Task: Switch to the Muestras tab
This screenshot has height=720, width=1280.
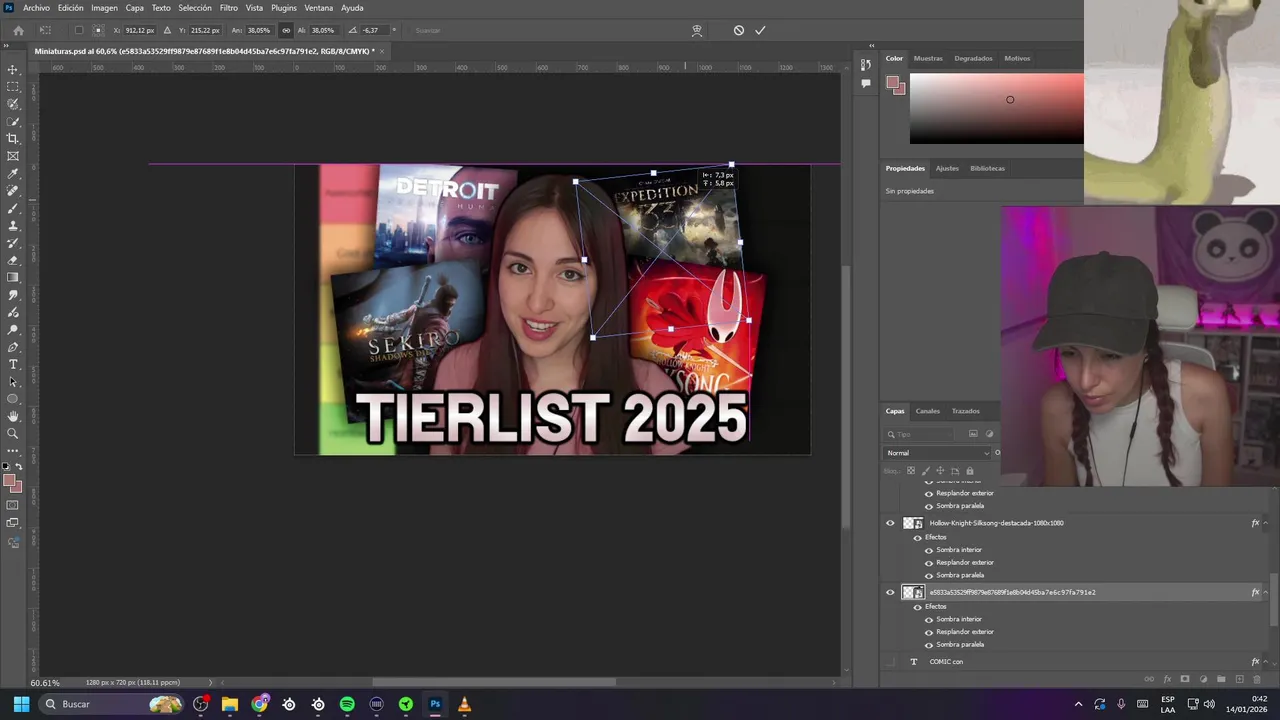Action: pos(928,58)
